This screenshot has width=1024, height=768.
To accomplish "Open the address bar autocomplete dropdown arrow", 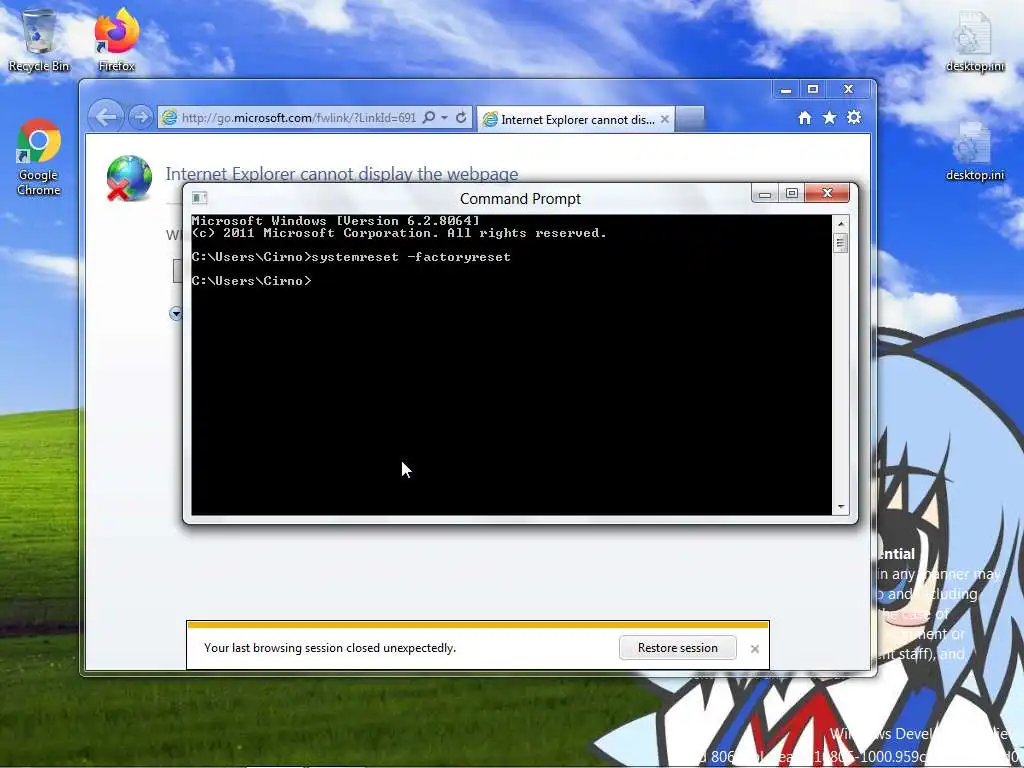I will click(x=445, y=118).
